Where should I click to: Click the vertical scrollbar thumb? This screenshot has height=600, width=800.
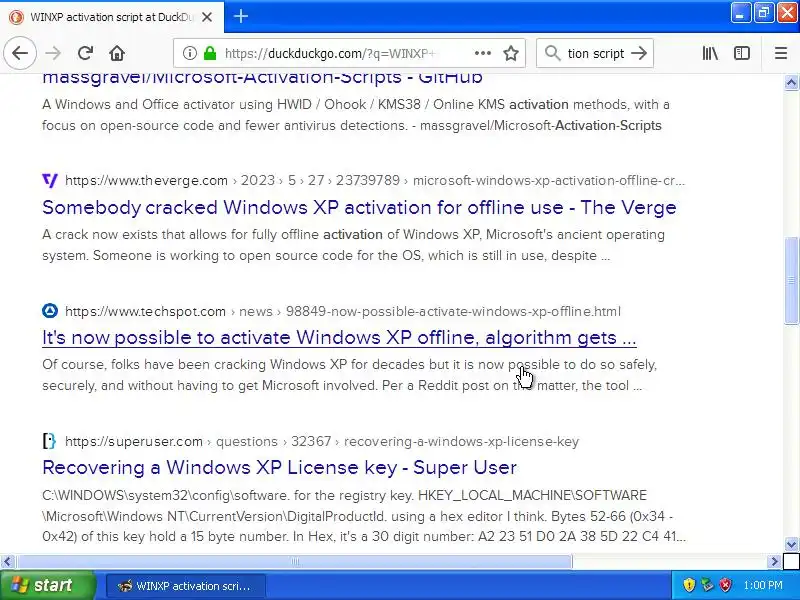(x=791, y=280)
